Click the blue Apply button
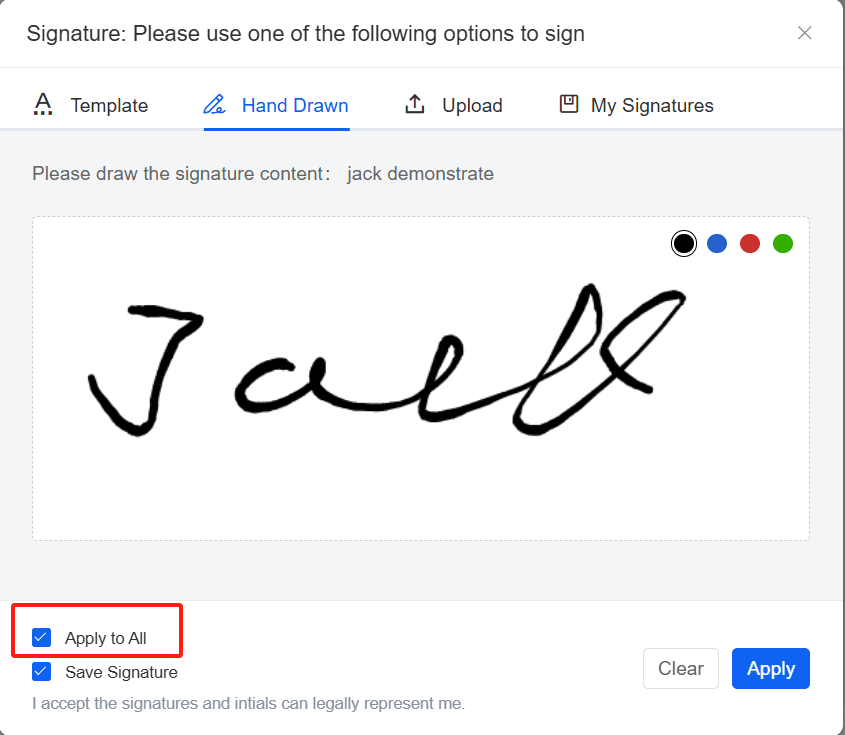This screenshot has width=845, height=735. [x=770, y=669]
